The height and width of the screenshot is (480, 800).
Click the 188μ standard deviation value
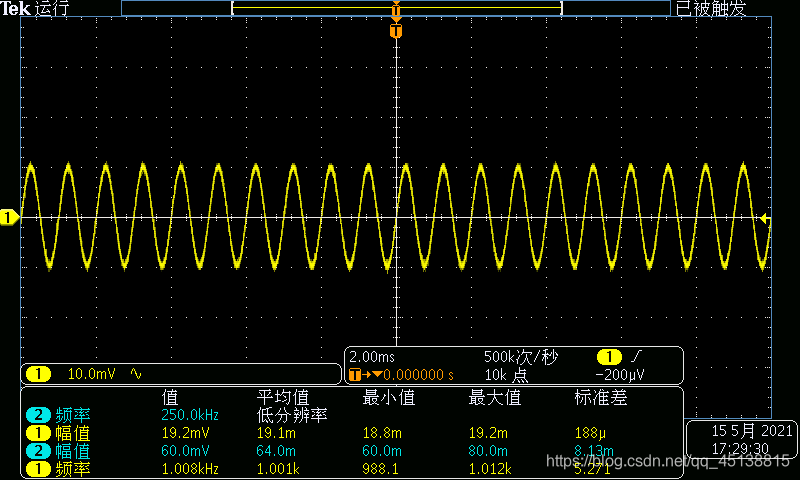(x=590, y=433)
